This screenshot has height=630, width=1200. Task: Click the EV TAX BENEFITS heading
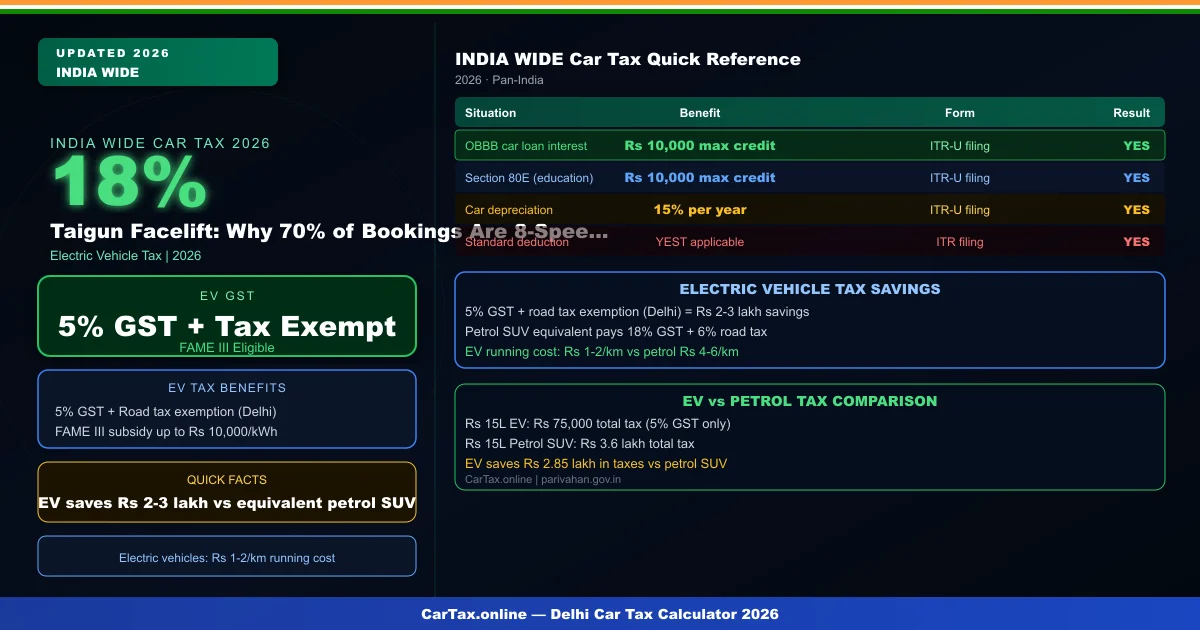(x=227, y=388)
